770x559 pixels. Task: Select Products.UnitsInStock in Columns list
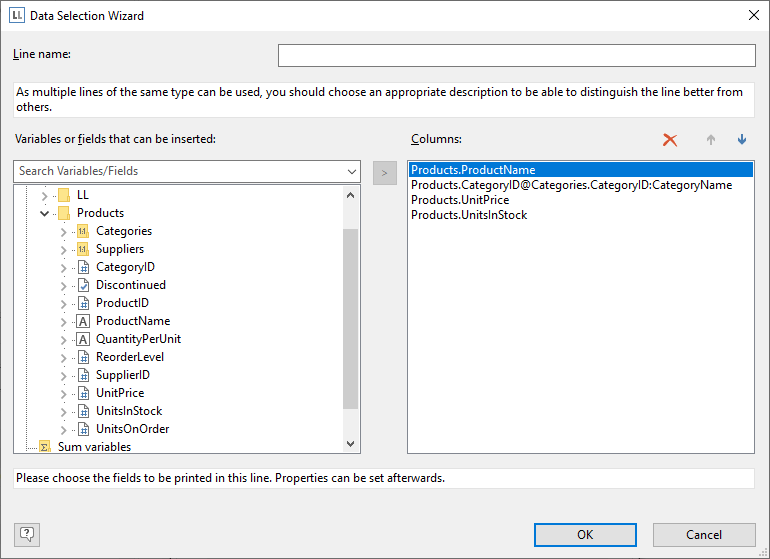pyautogui.click(x=469, y=215)
